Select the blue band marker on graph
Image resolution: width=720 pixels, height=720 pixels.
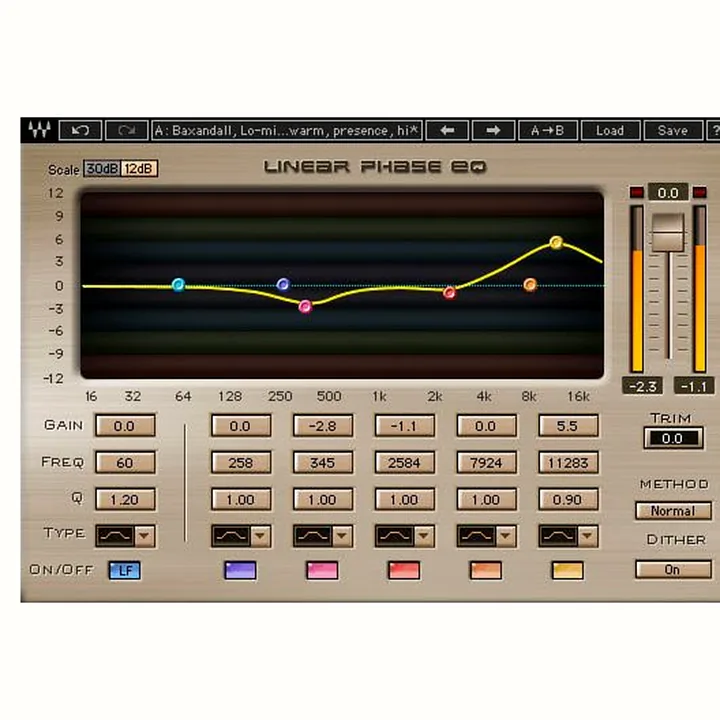283,284
